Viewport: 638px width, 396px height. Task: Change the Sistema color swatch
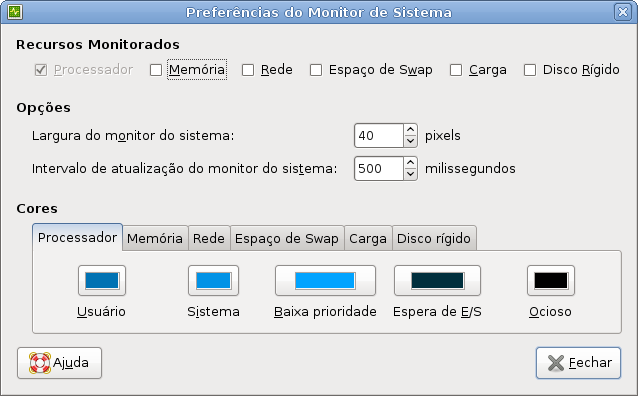[213, 280]
